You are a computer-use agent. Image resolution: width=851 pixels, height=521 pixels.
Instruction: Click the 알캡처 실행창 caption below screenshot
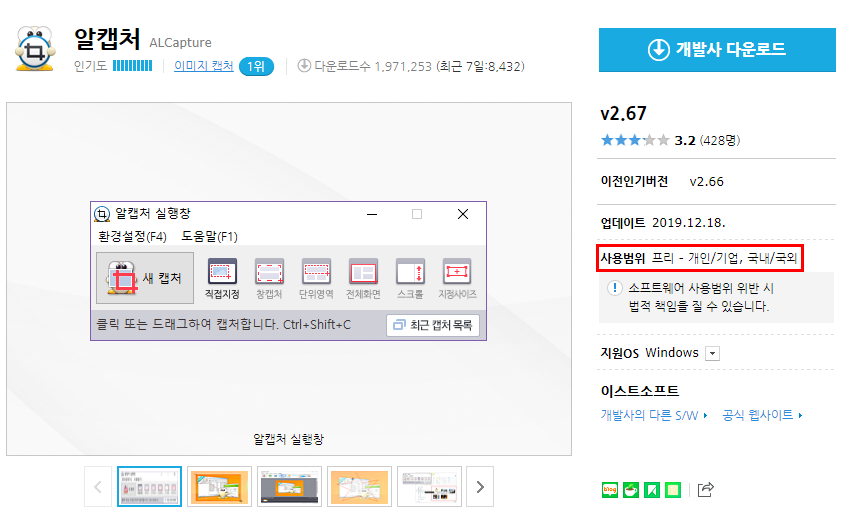[x=288, y=439]
